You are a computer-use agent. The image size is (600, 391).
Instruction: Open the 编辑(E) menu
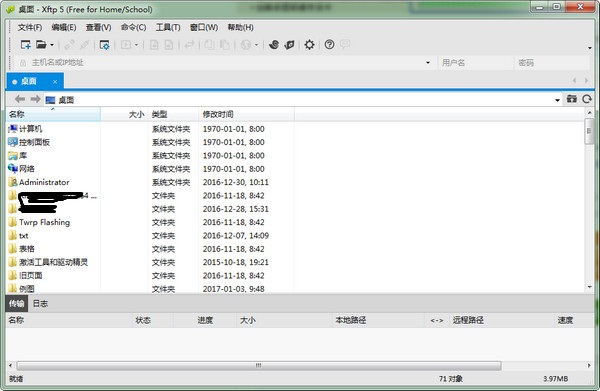point(64,28)
